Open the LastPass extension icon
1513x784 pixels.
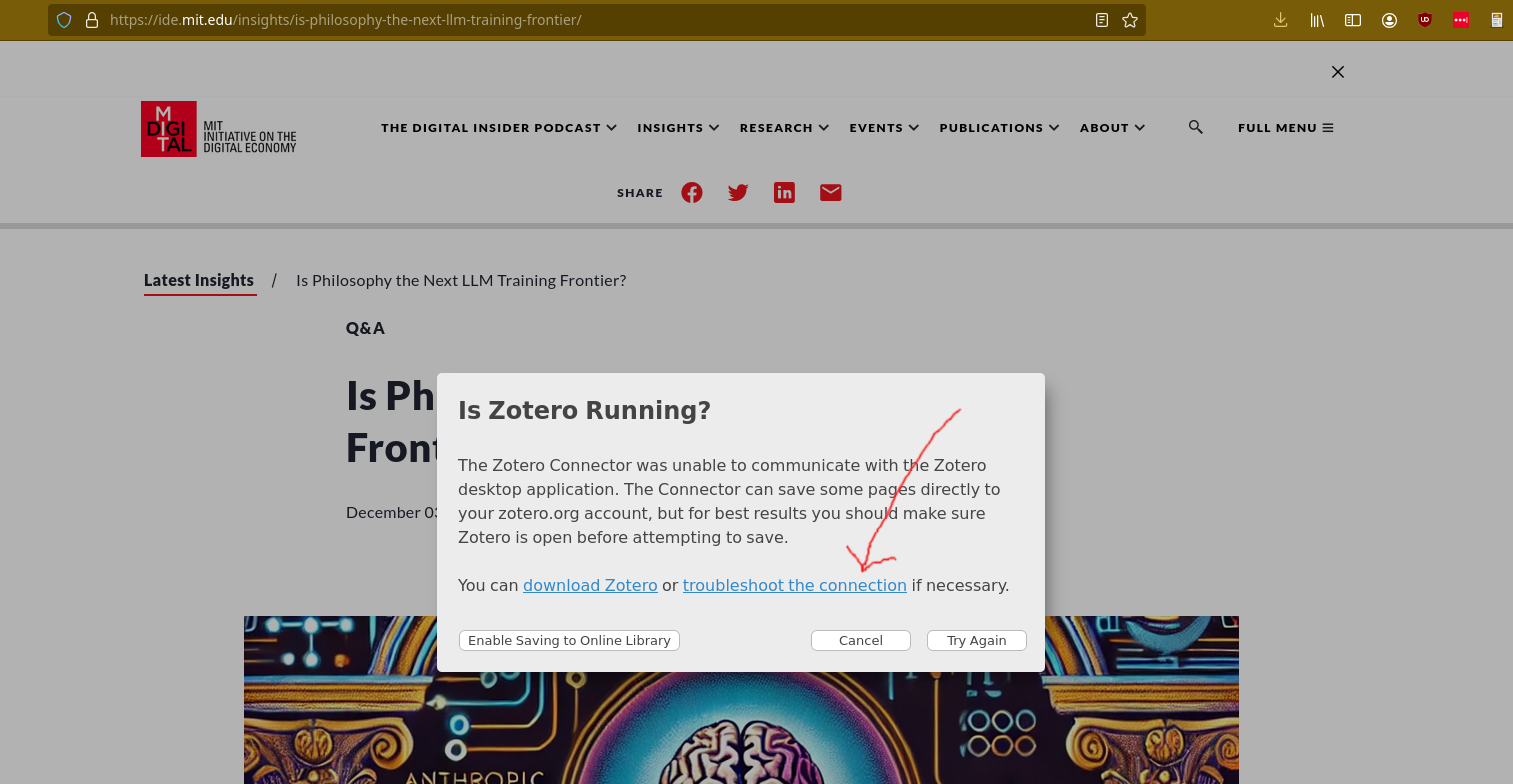[x=1461, y=20]
